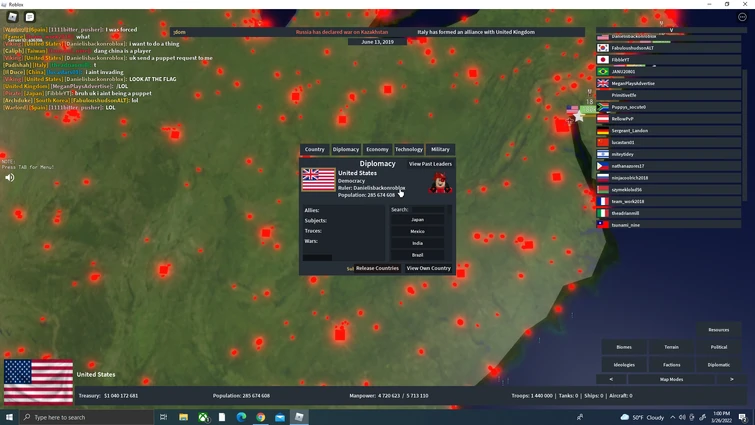Image resolution: width=755 pixels, height=425 pixels.
Task: Select the Diplomatic map mode
Action: coord(718,365)
